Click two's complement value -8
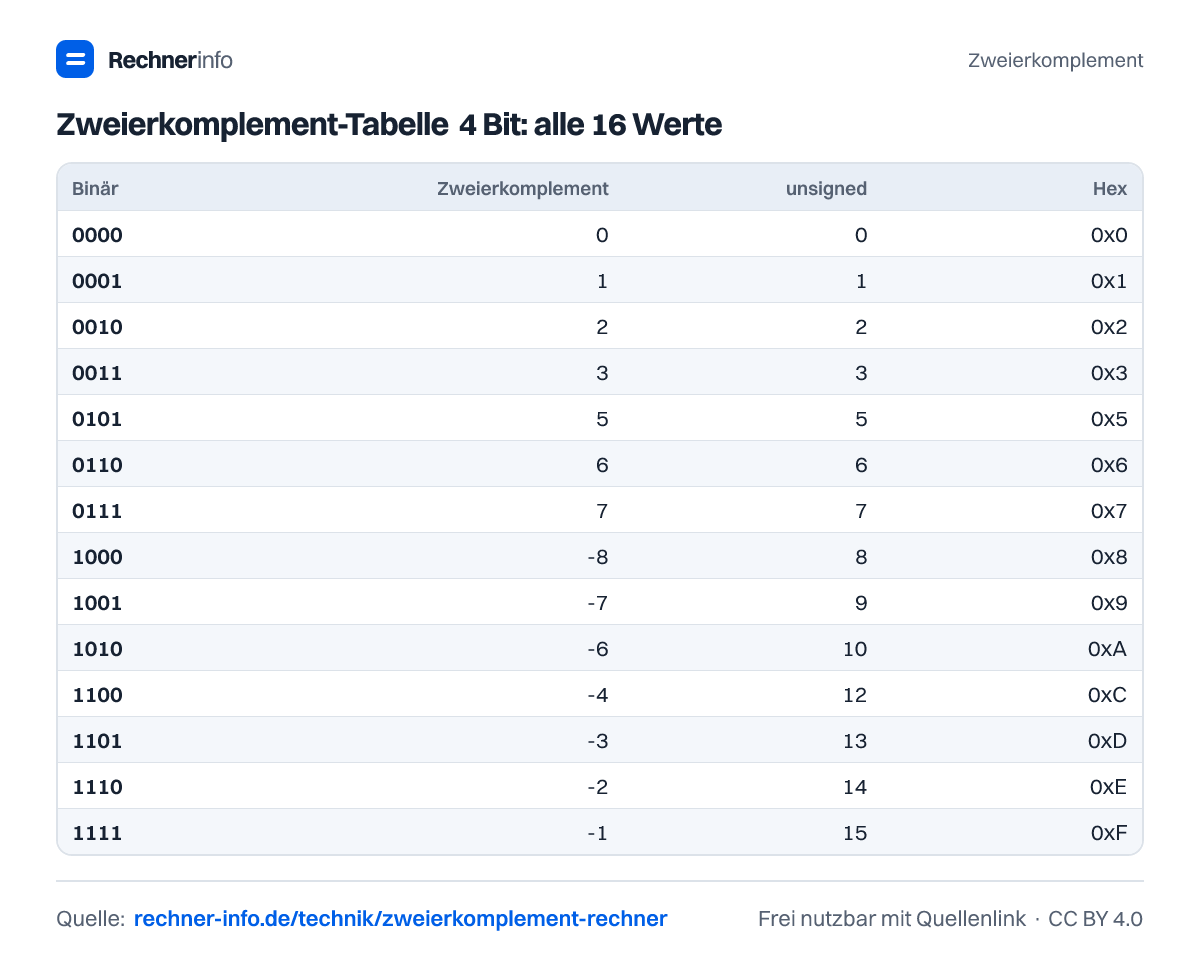This screenshot has width=1200, height=960. (598, 557)
